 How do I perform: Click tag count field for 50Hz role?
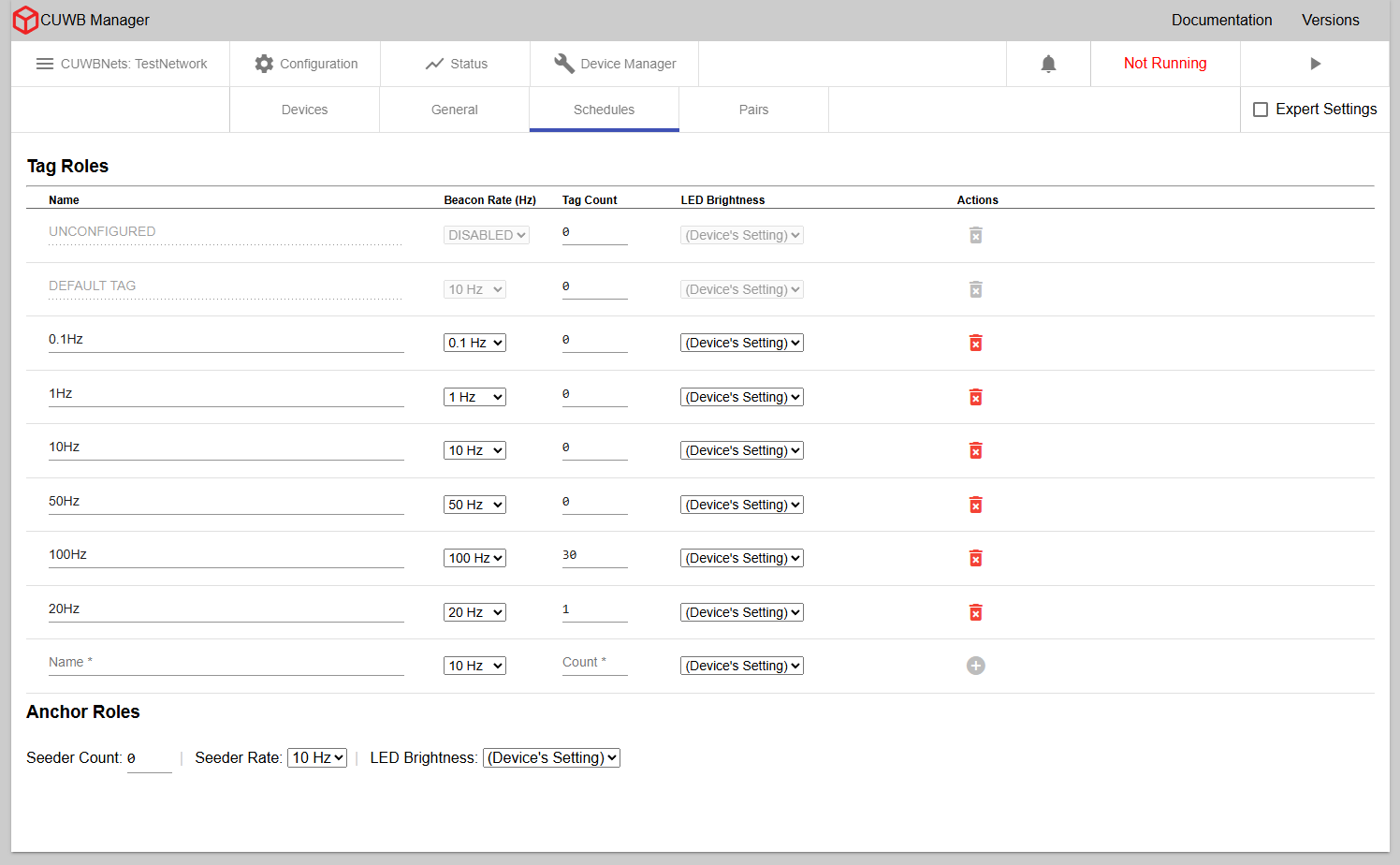594,502
